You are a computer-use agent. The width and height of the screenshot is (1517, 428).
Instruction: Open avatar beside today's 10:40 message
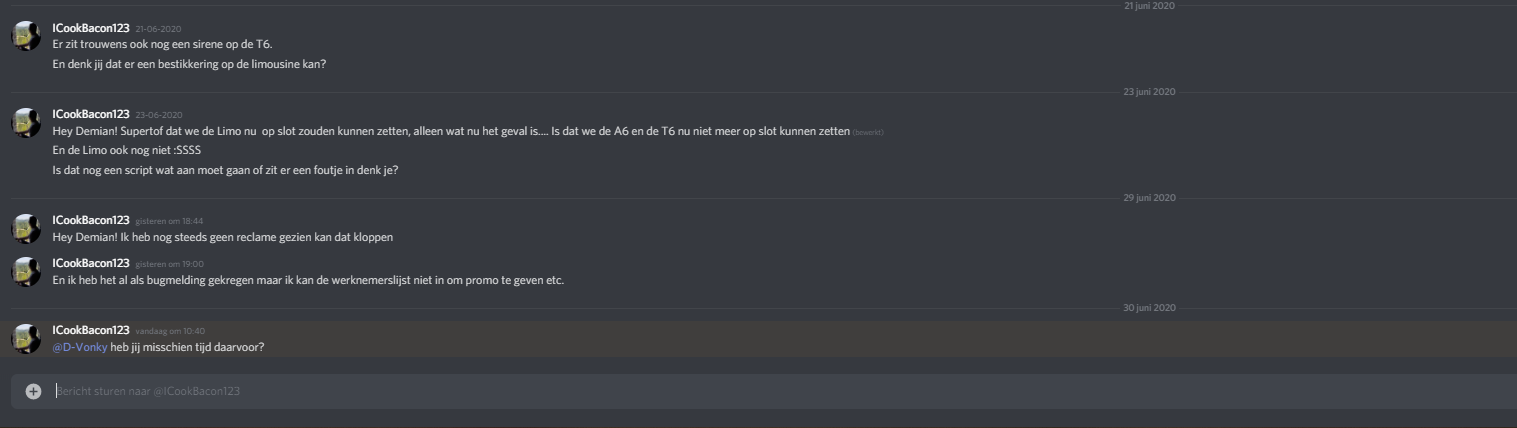tap(26, 338)
